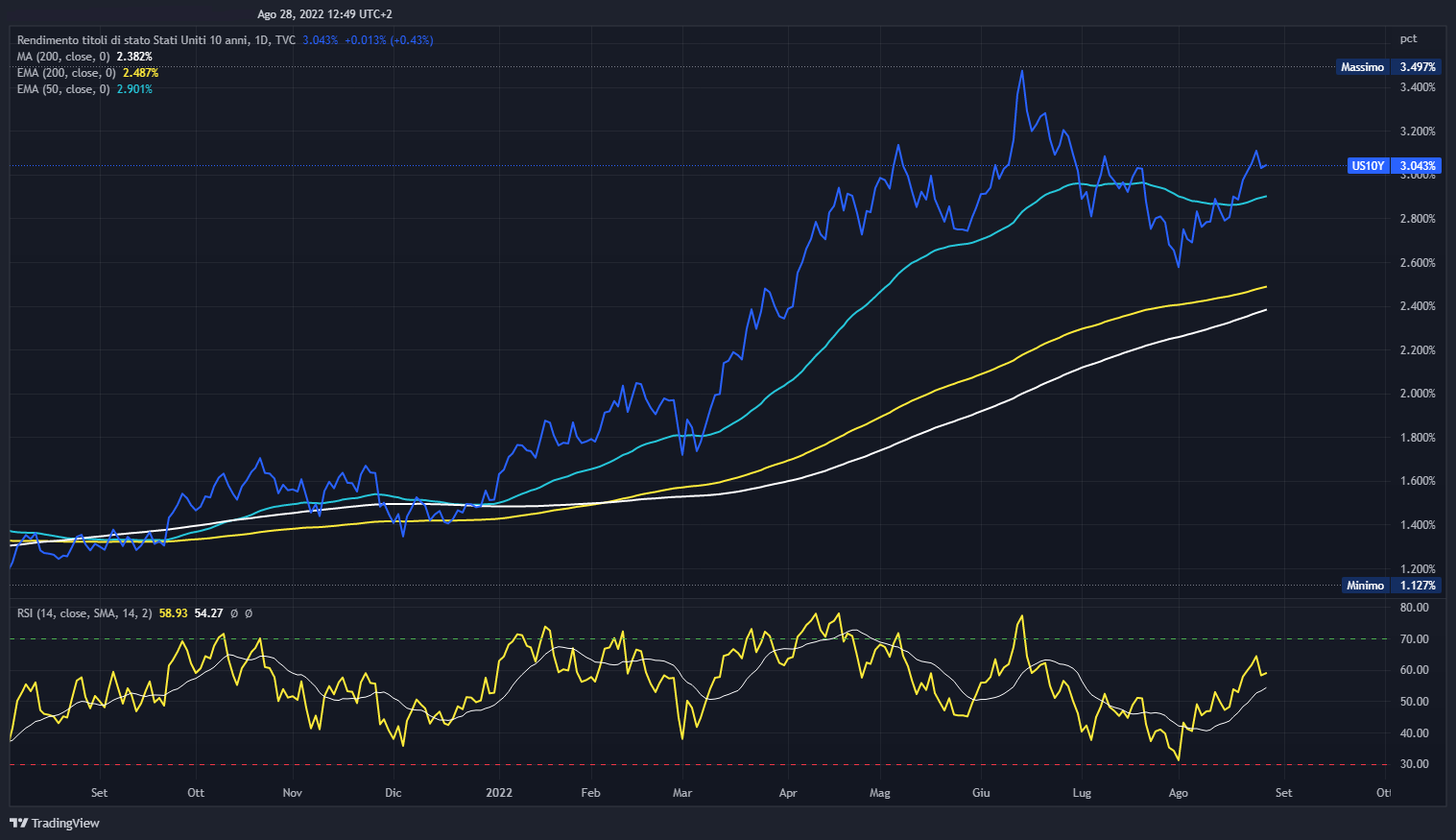Click the Ago 28, 2022 timestamp header
1456x840 pixels.
coord(324,14)
